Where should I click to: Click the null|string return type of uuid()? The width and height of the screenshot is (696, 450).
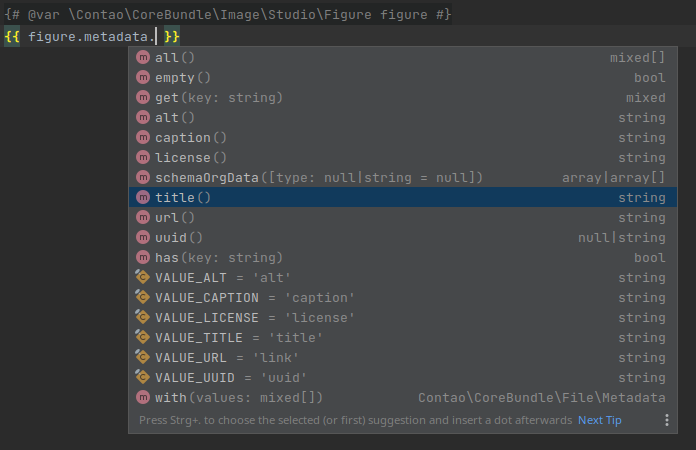(621, 237)
